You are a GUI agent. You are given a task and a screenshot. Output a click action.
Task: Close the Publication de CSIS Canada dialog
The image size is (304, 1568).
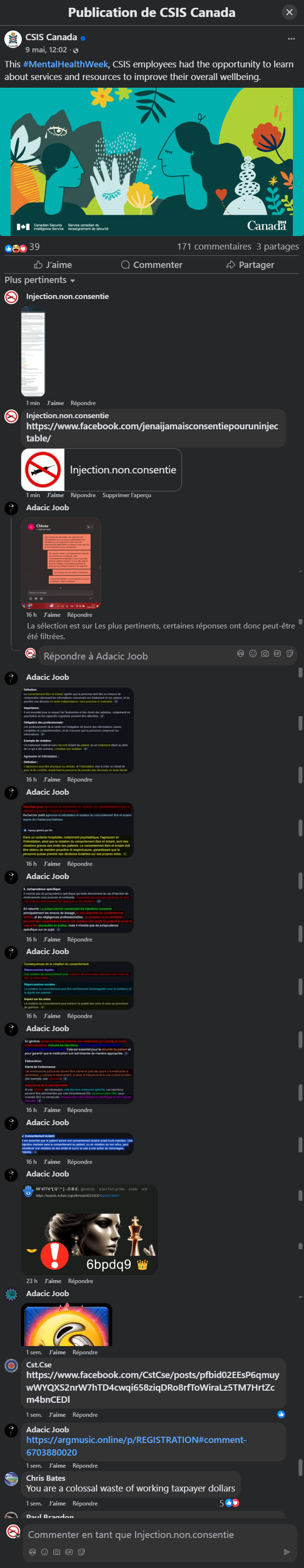tap(289, 12)
